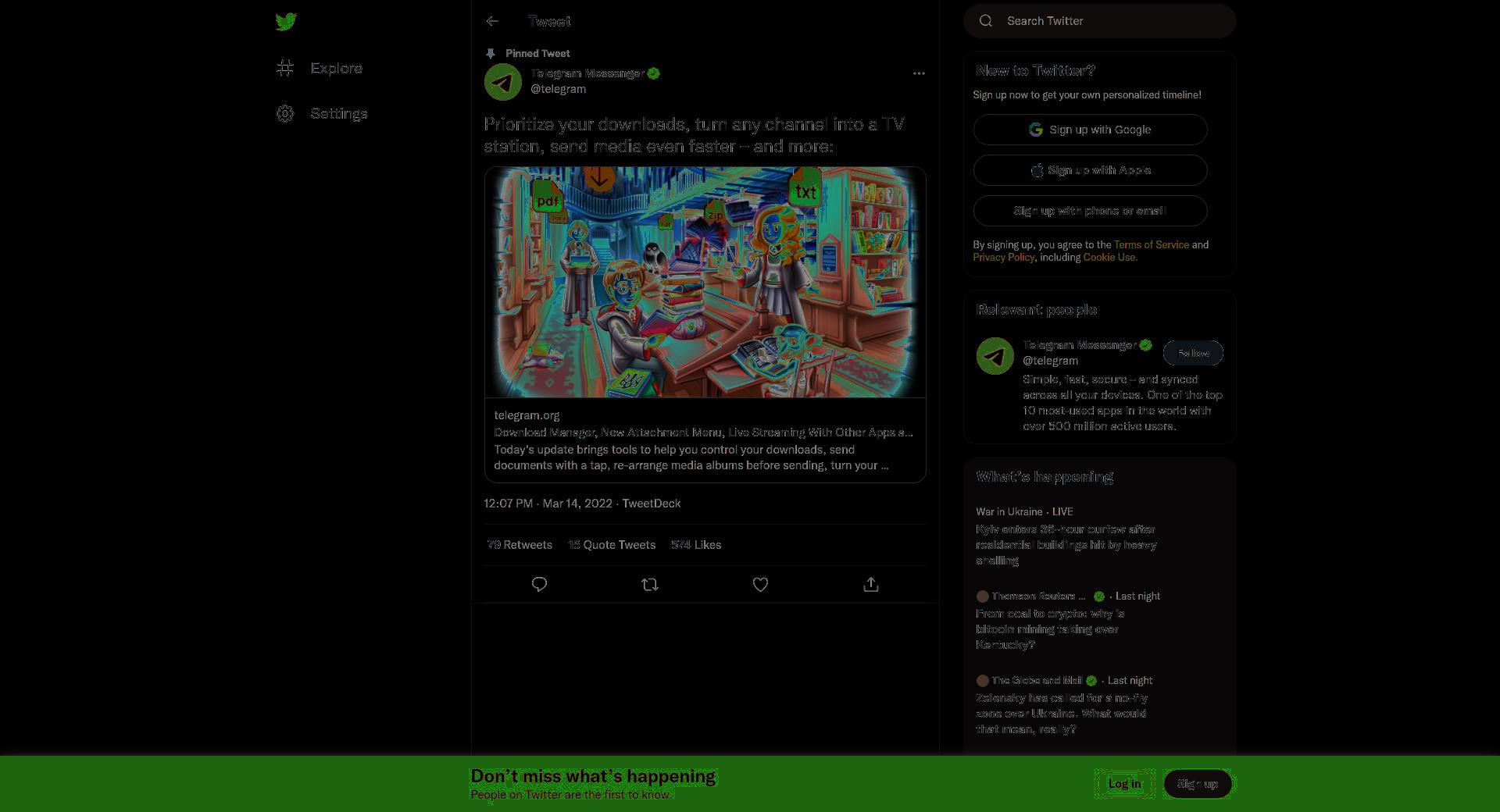This screenshot has height=812, width=1500.
Task: Open Globe and Mail no-fly zone story
Action: coord(1062,714)
